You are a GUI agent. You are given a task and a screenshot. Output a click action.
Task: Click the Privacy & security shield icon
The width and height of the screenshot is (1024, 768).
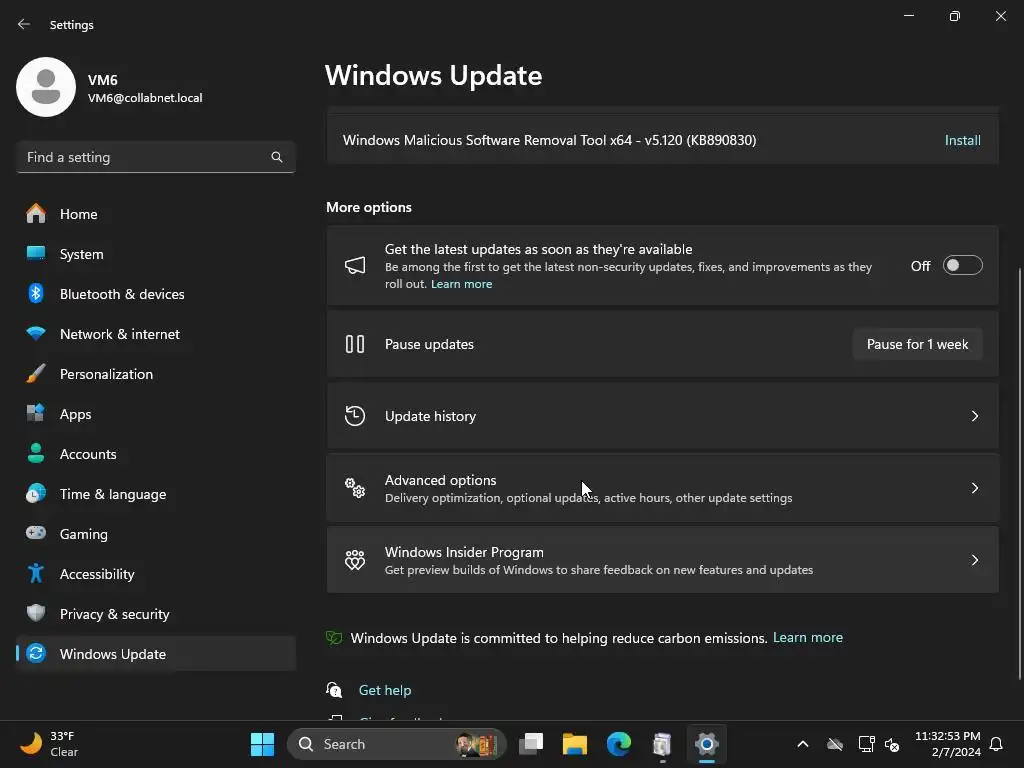(36, 613)
